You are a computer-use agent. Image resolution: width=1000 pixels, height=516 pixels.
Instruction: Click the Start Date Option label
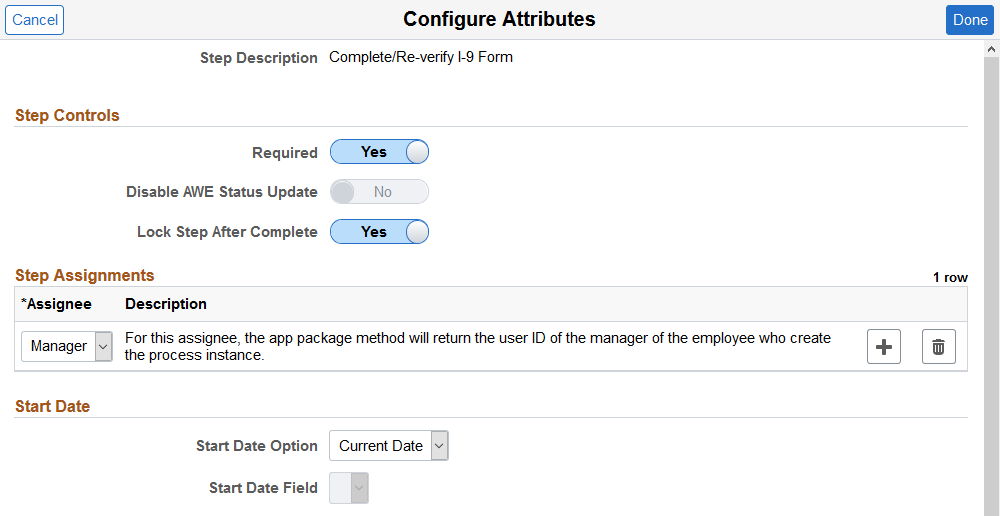(257, 446)
